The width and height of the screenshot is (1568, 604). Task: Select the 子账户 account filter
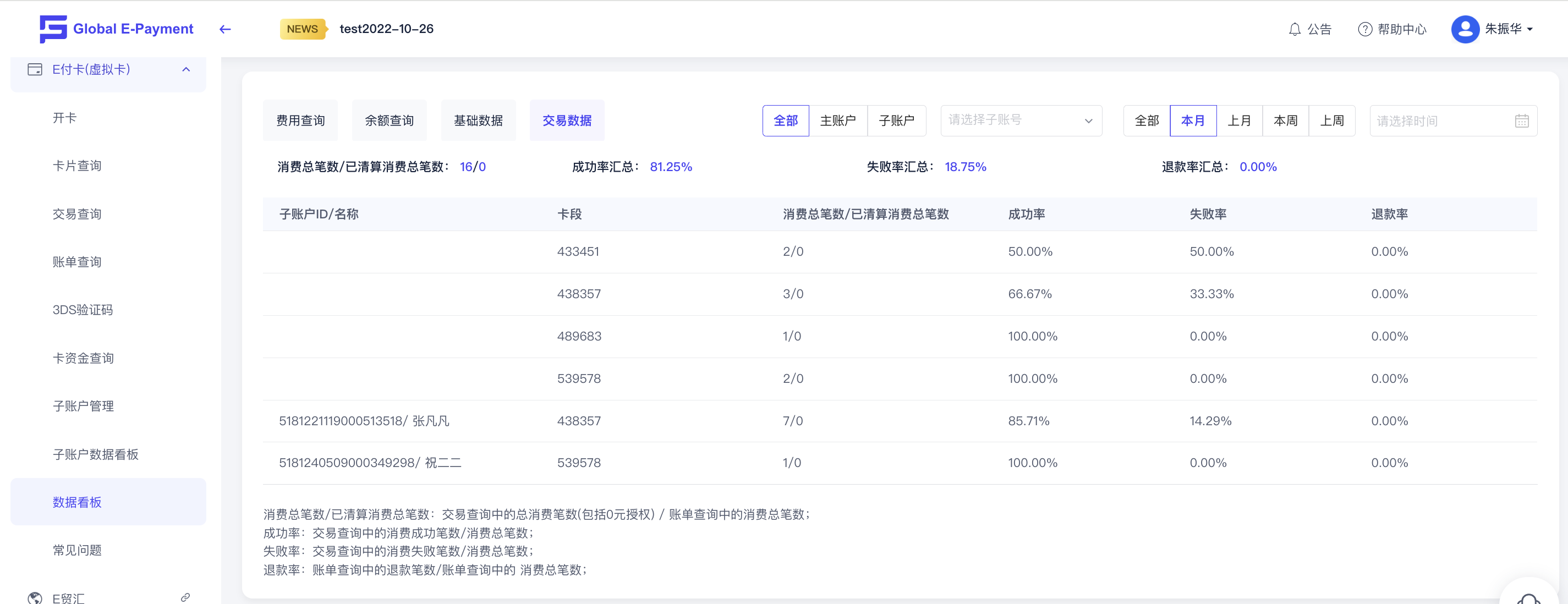[x=896, y=120]
